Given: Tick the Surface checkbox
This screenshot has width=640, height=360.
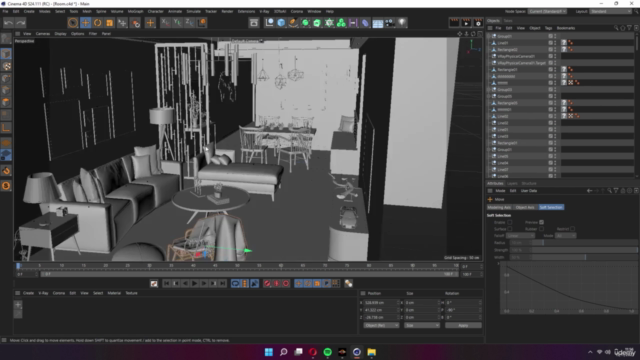Looking at the screenshot, I should [510, 229].
